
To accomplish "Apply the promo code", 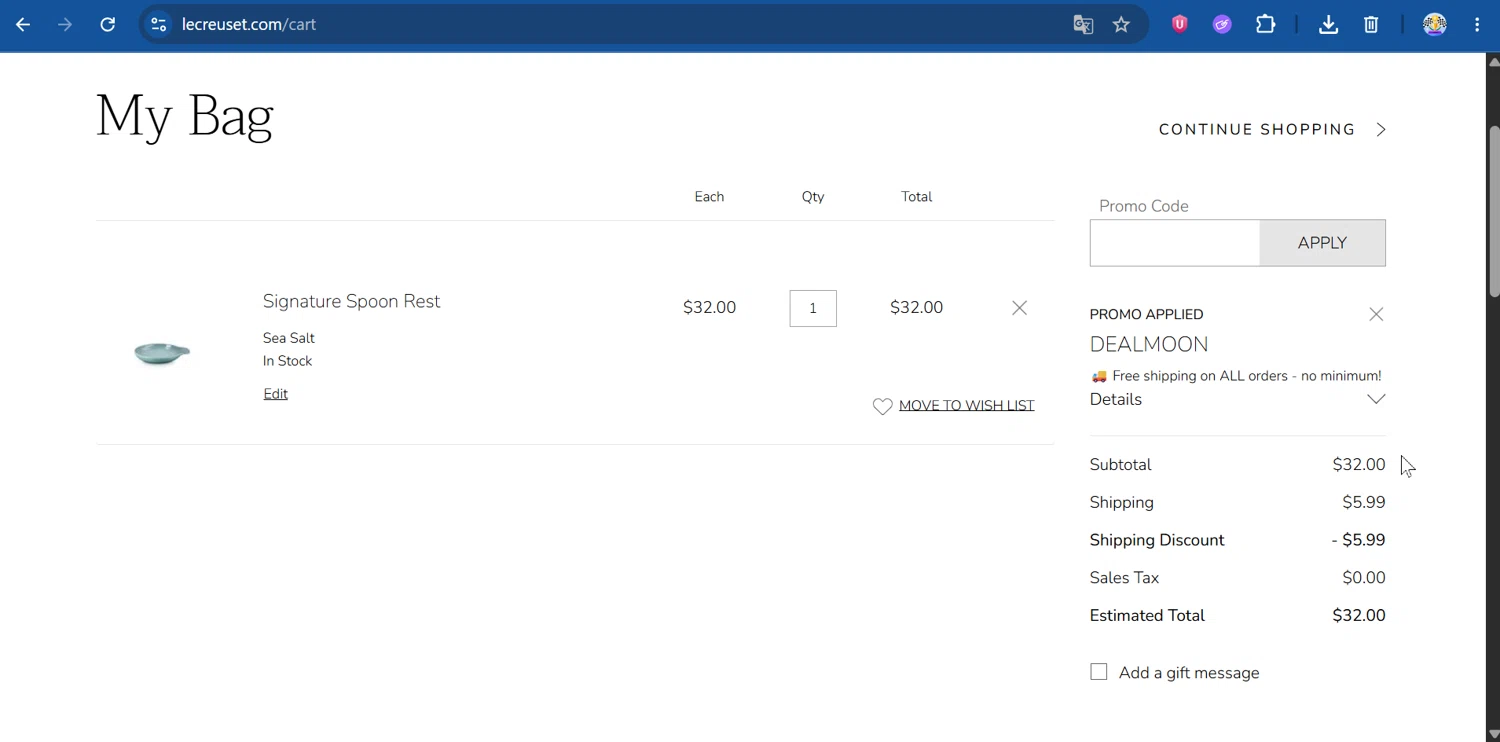I will (1322, 243).
